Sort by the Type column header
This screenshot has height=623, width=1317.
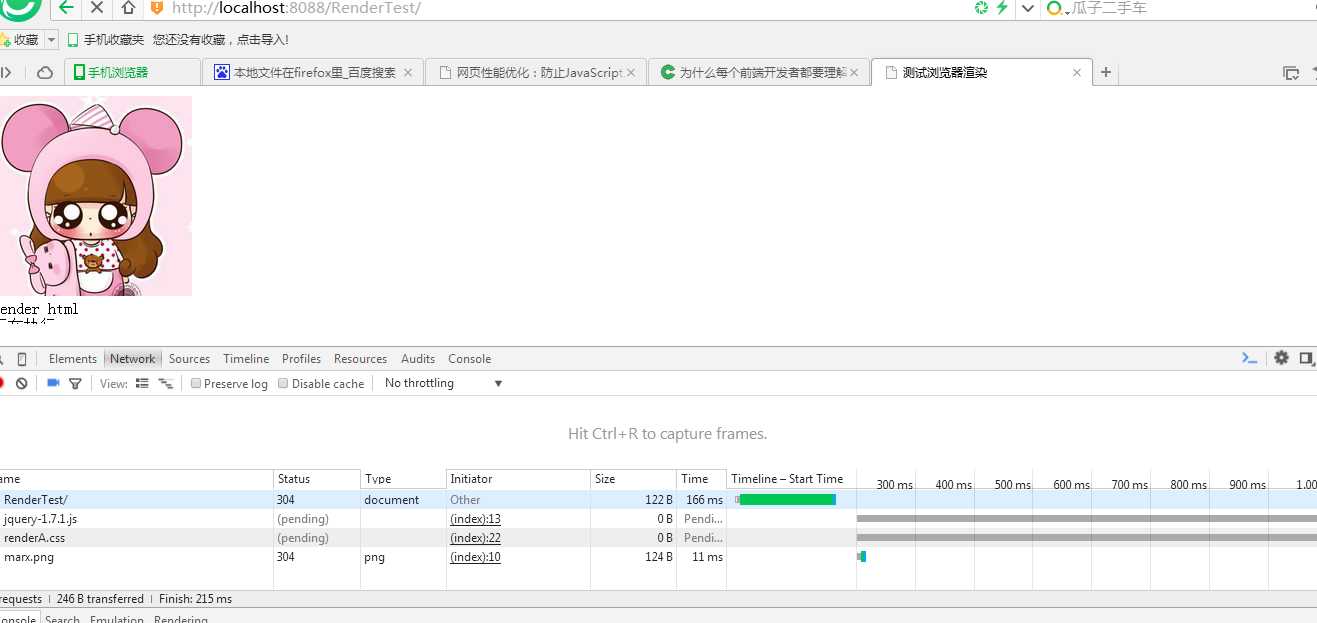tap(403, 479)
